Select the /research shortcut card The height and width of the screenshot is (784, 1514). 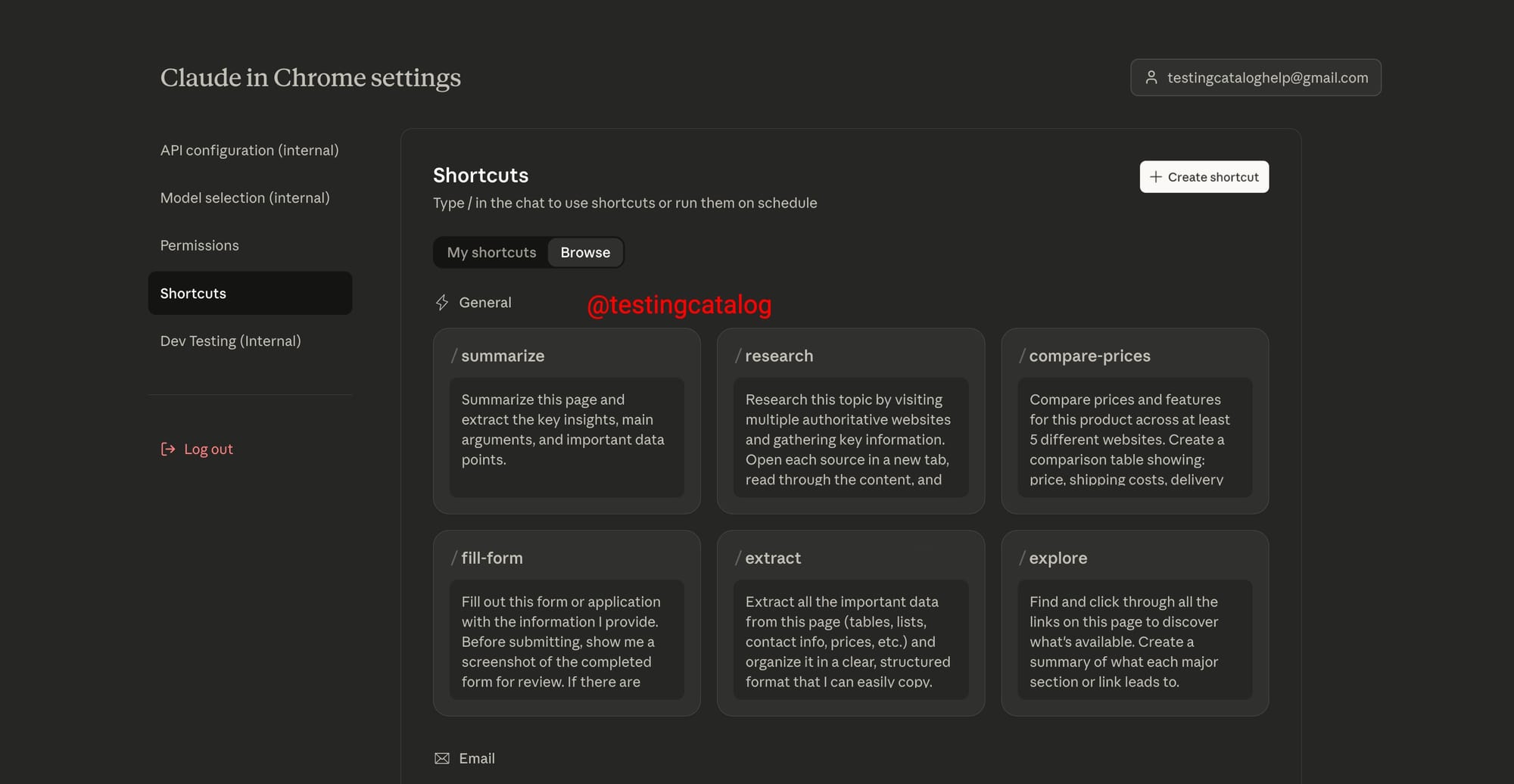pyautogui.click(x=850, y=421)
